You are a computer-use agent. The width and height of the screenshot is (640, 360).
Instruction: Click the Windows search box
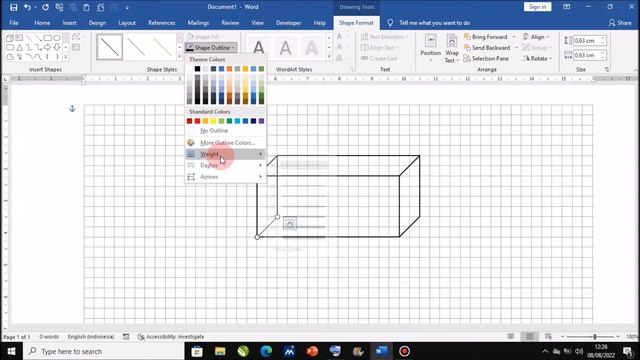click(x=104, y=351)
